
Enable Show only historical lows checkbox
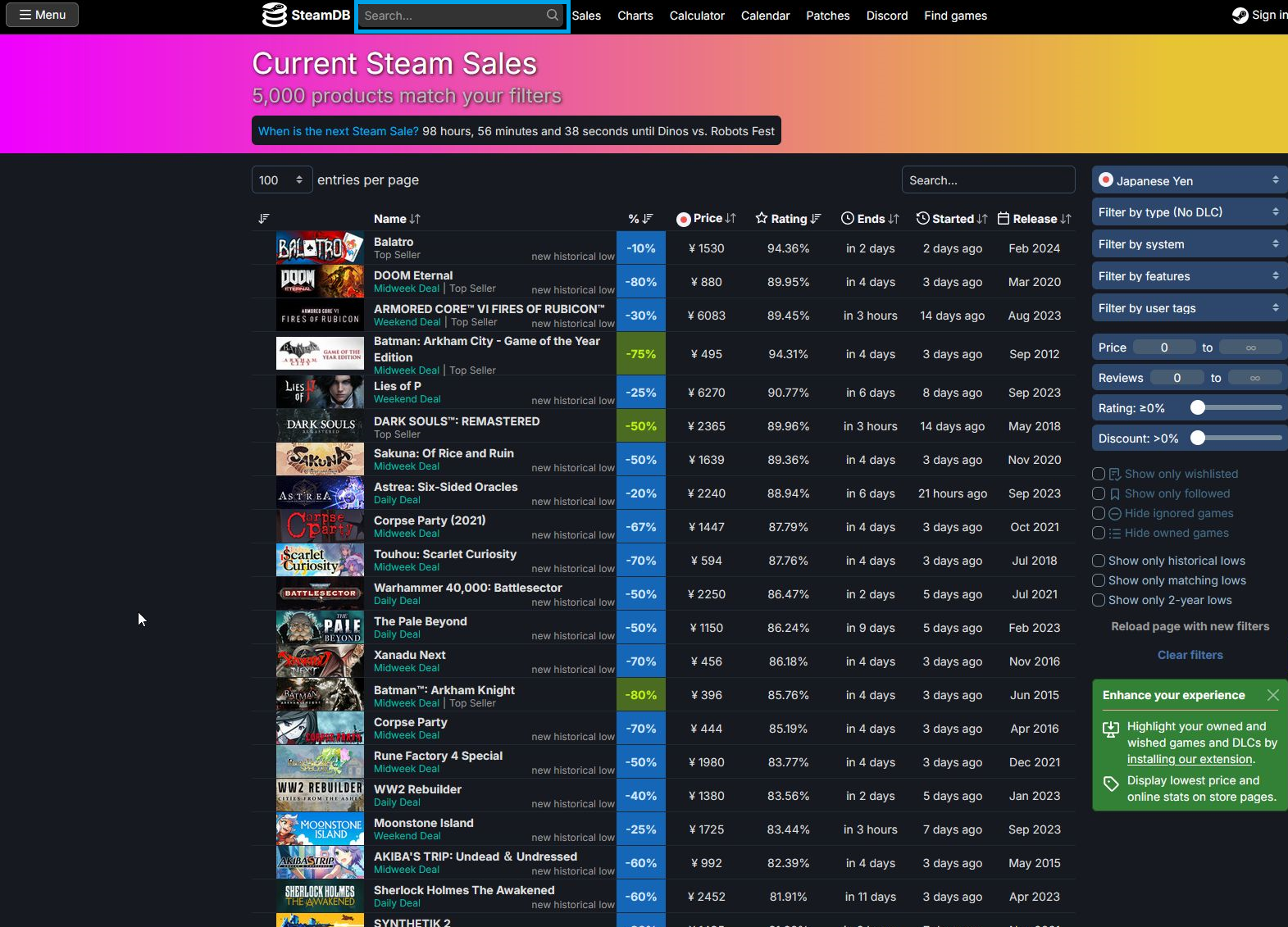pos(1099,561)
